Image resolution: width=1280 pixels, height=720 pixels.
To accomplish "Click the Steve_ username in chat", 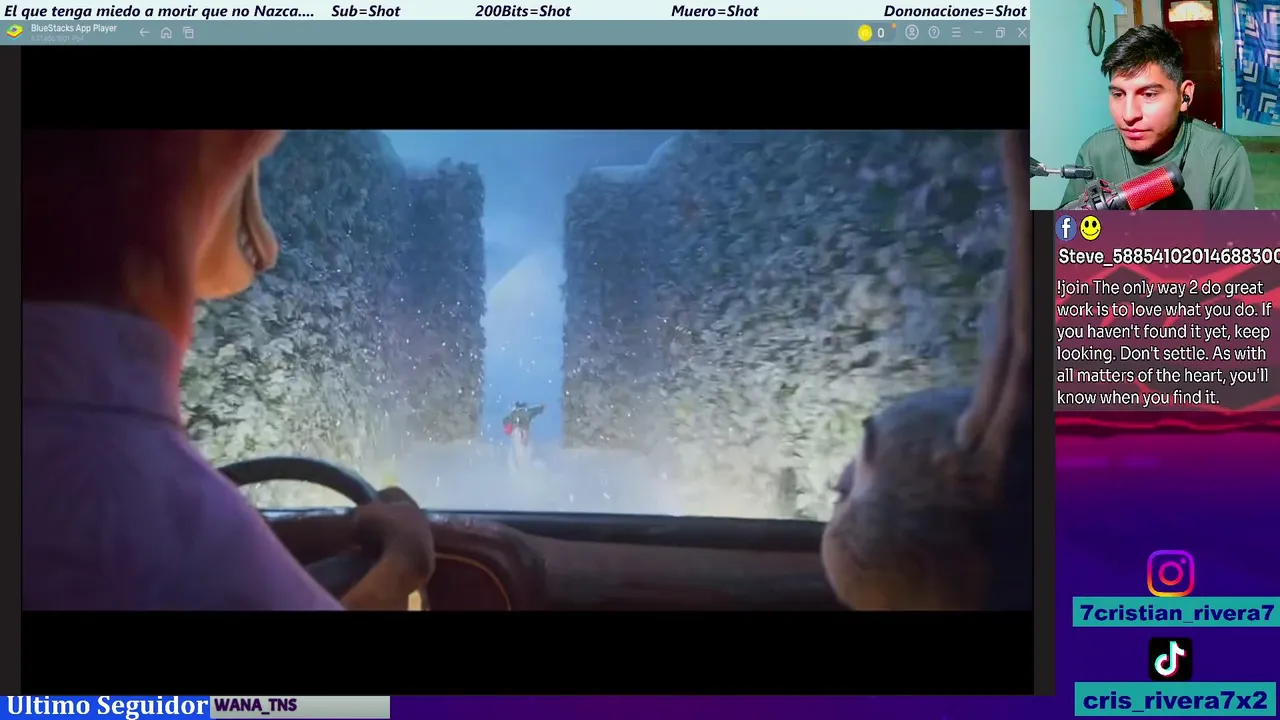I will click(1168, 257).
